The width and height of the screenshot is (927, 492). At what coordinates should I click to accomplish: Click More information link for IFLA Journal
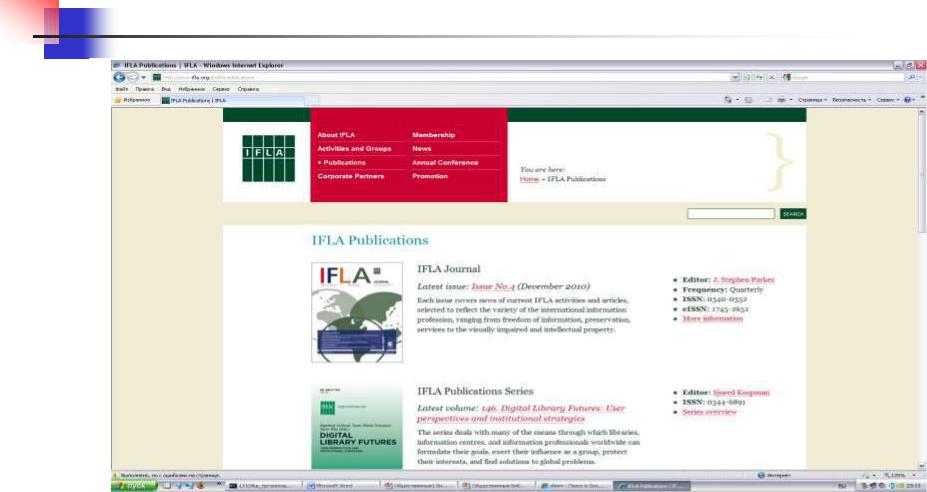click(x=712, y=318)
